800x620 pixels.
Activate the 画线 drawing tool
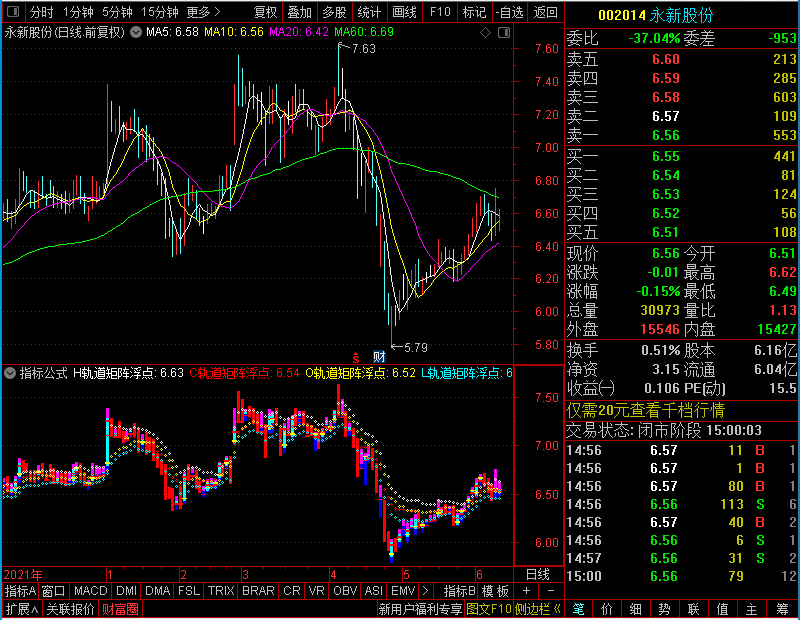point(404,12)
